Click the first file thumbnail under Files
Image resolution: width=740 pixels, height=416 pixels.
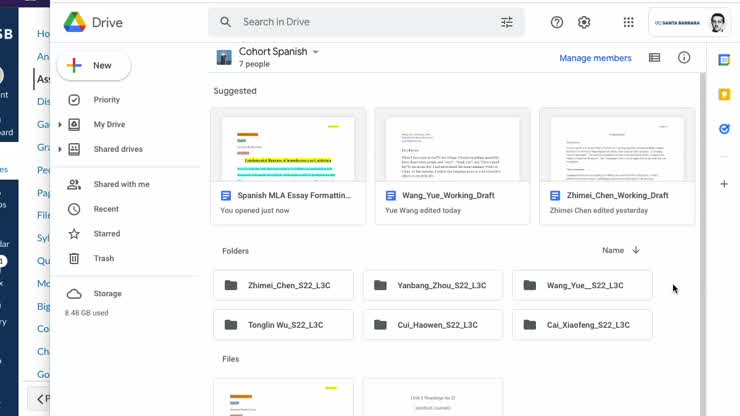pos(283,397)
